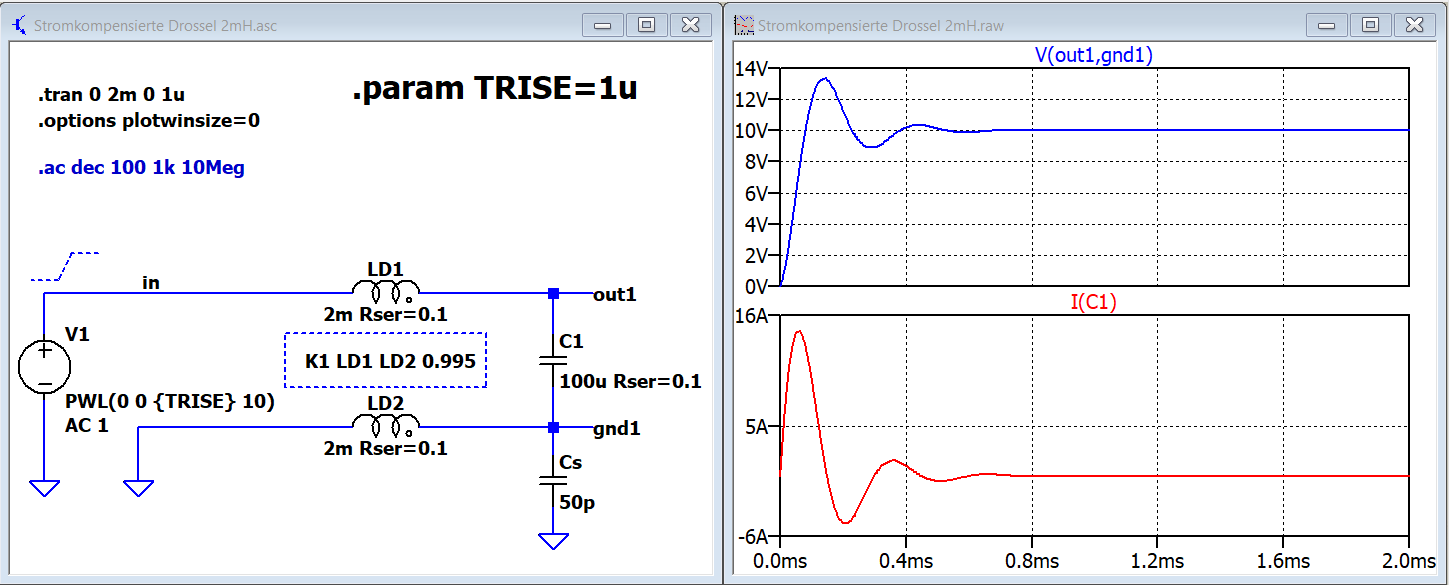Click the .options plotwinsize=0 directive
The image size is (1450, 585).
point(149,122)
